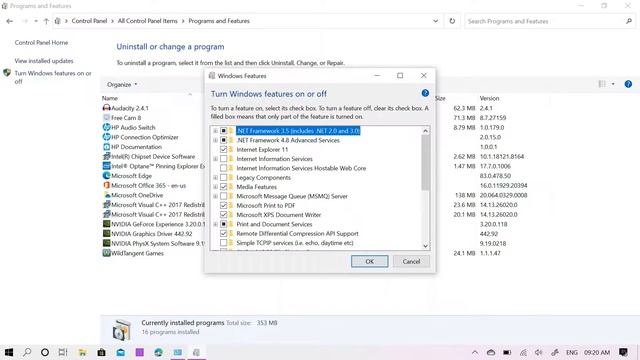640x360 pixels.
Task: Click the Audacity 2.4.1 program icon
Action: (107, 108)
